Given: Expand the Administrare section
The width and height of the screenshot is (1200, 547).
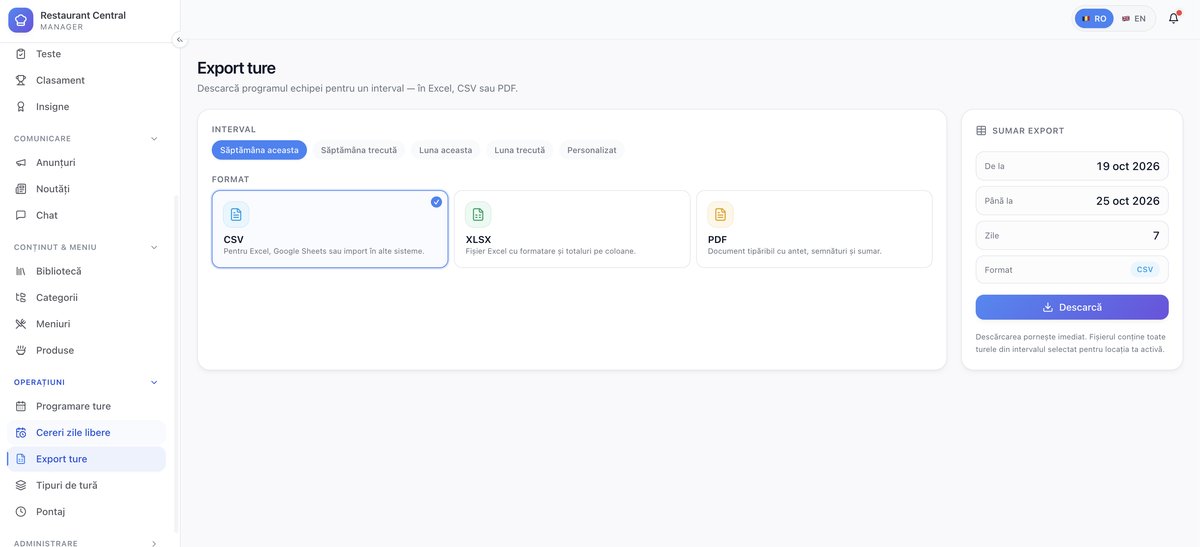Looking at the screenshot, I should pyautogui.click(x=154, y=544).
